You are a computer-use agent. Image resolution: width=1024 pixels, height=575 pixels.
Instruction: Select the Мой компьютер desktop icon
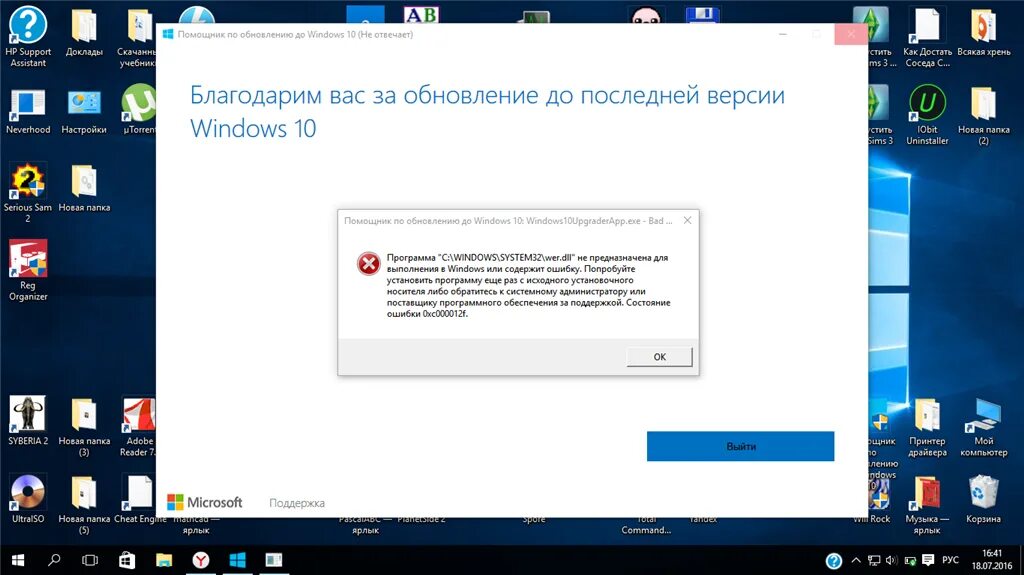(x=984, y=427)
